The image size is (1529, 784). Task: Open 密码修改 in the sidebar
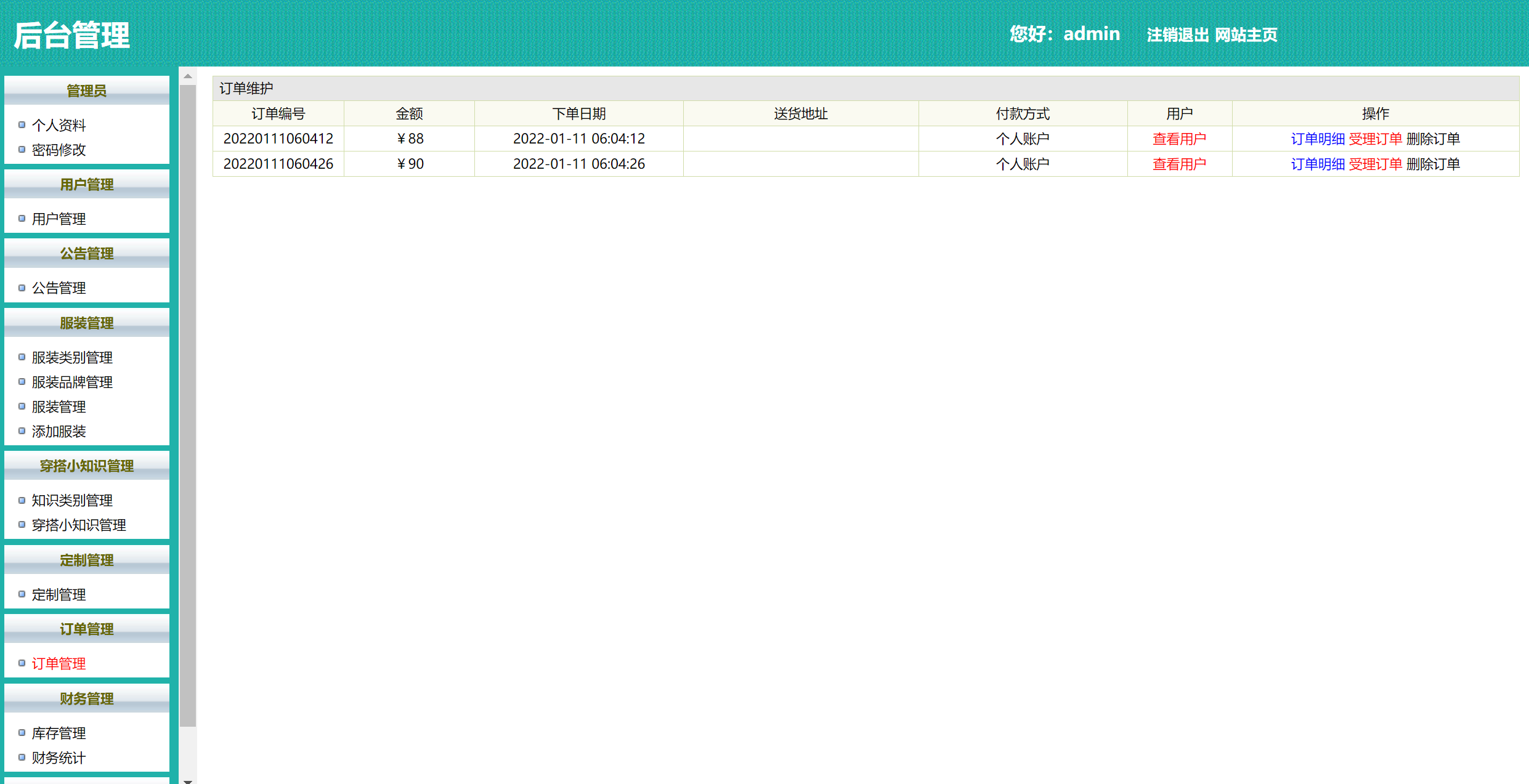(59, 150)
